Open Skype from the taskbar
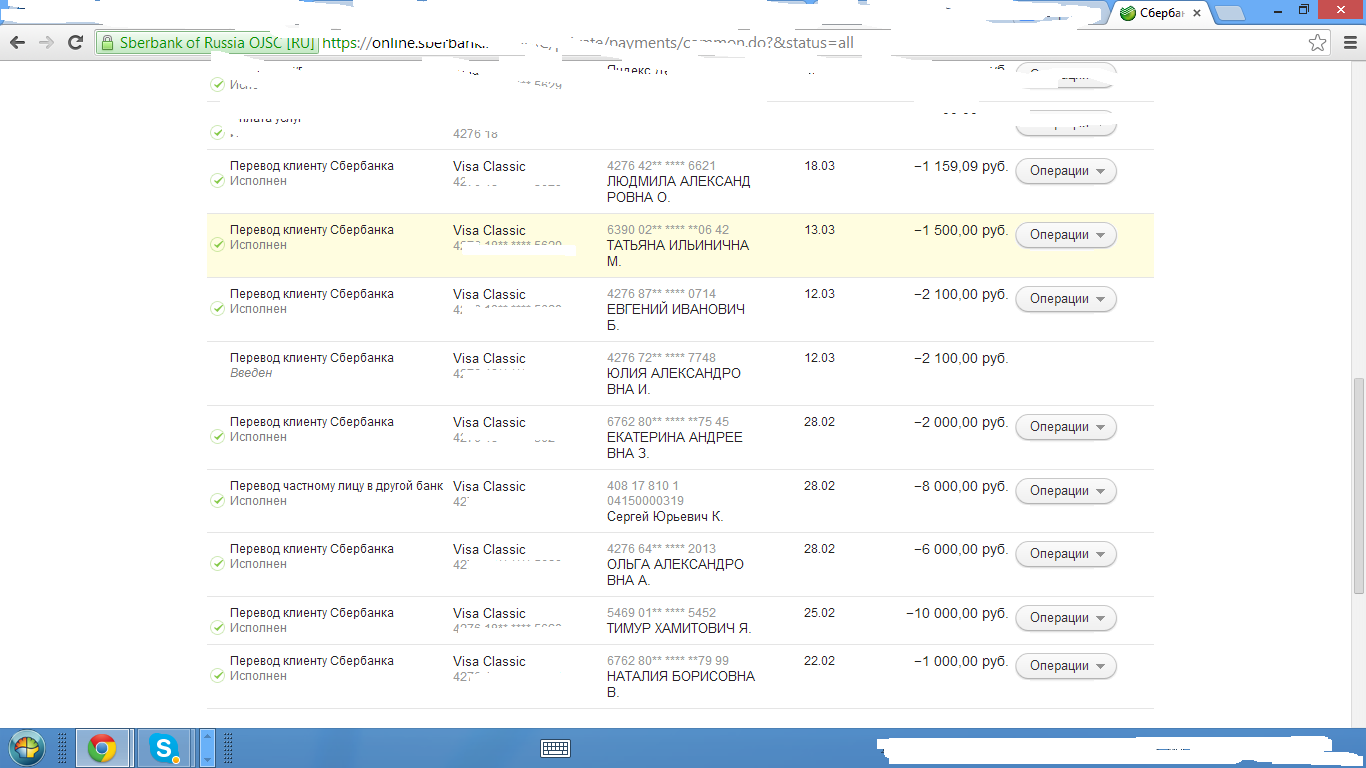 pos(163,748)
